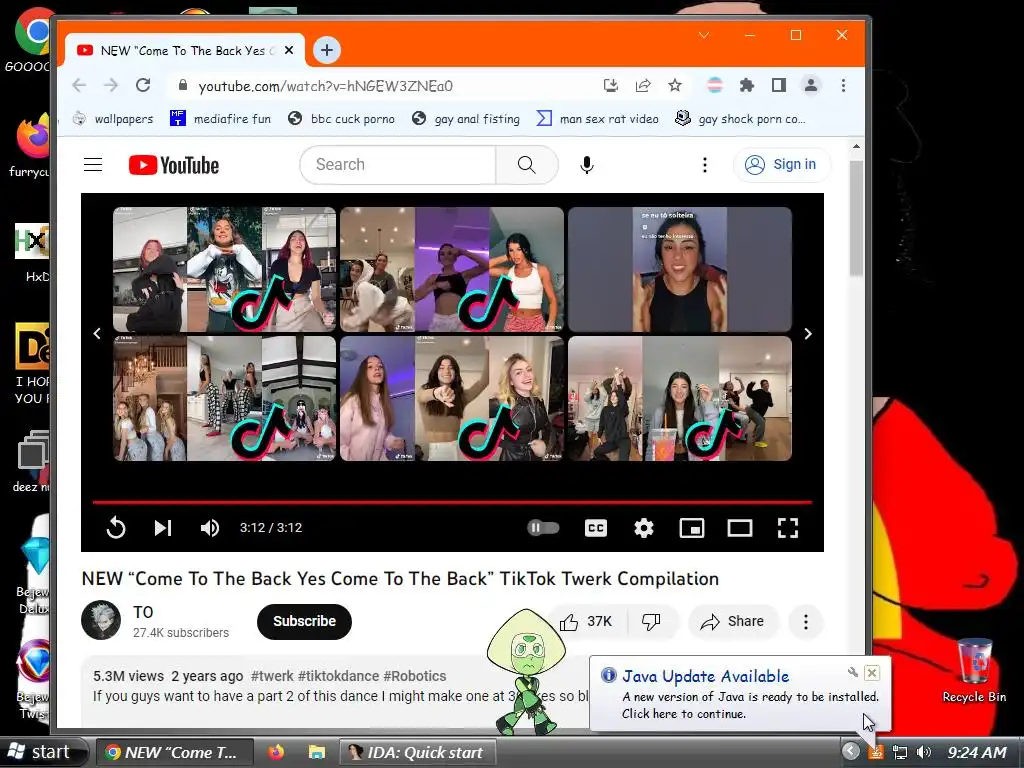
Task: Close the YouTube browser tab
Action: [x=289, y=50]
